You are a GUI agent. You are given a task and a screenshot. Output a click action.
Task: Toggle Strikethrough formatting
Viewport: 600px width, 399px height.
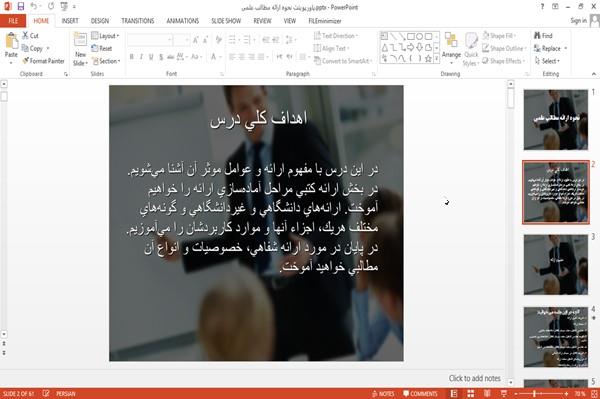point(171,57)
